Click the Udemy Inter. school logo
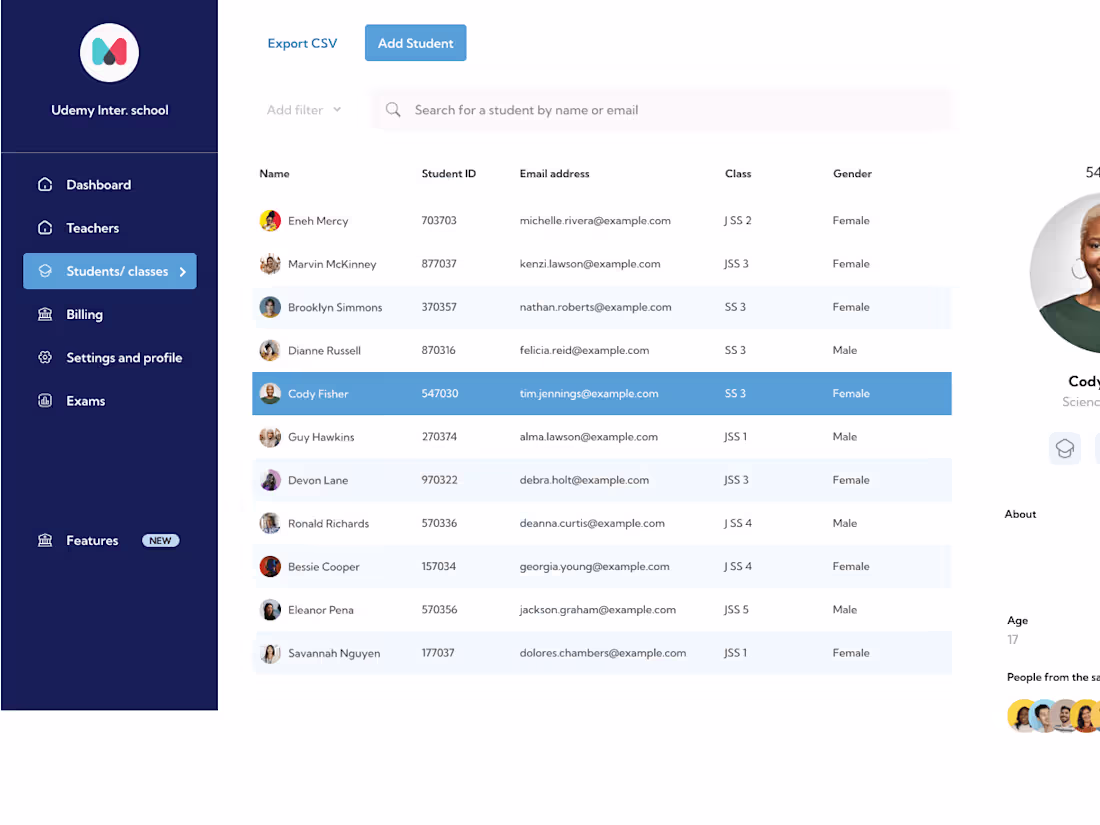Viewport: 1100px width, 825px height. [109, 52]
